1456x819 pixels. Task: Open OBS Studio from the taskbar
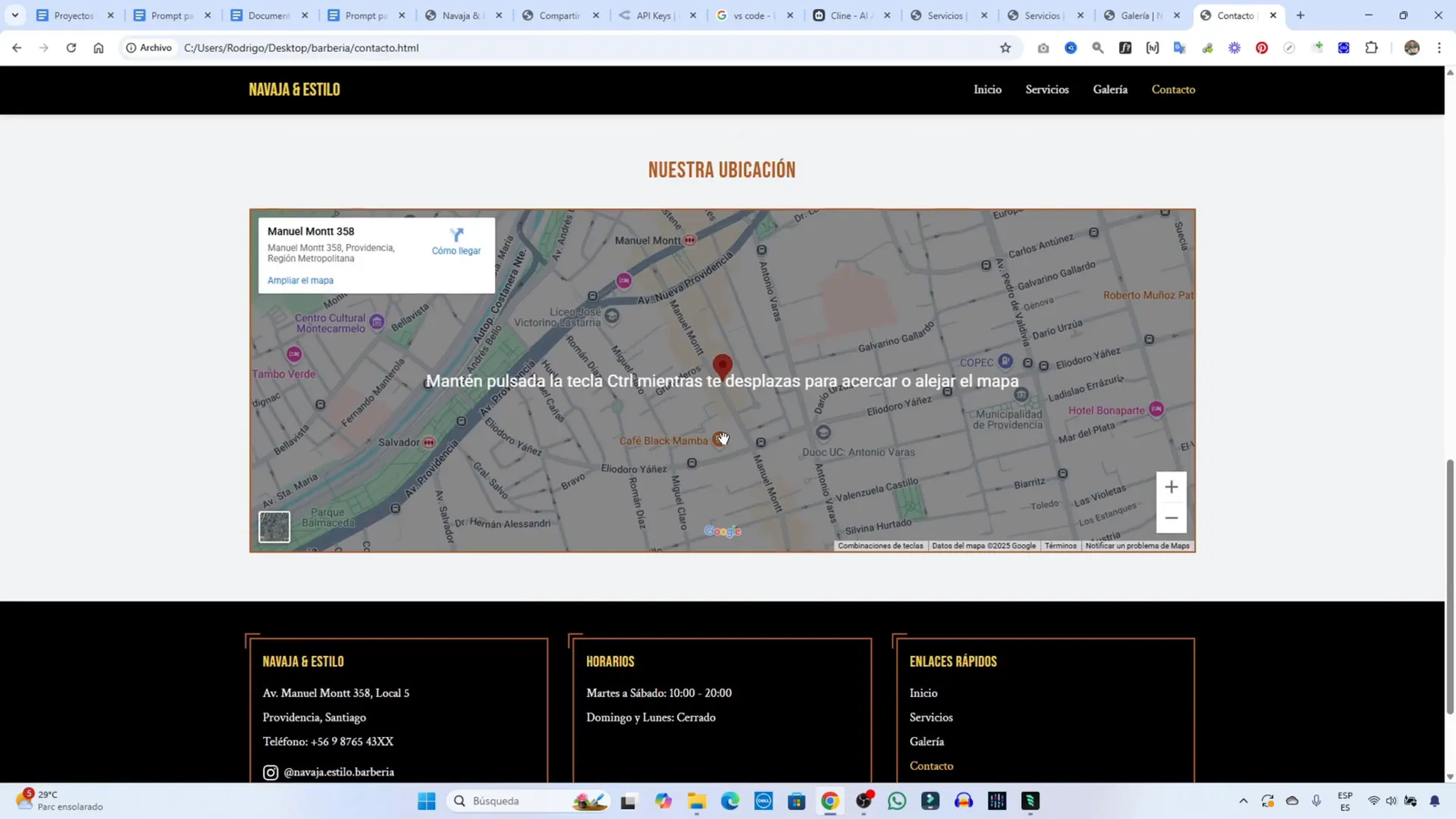[863, 801]
